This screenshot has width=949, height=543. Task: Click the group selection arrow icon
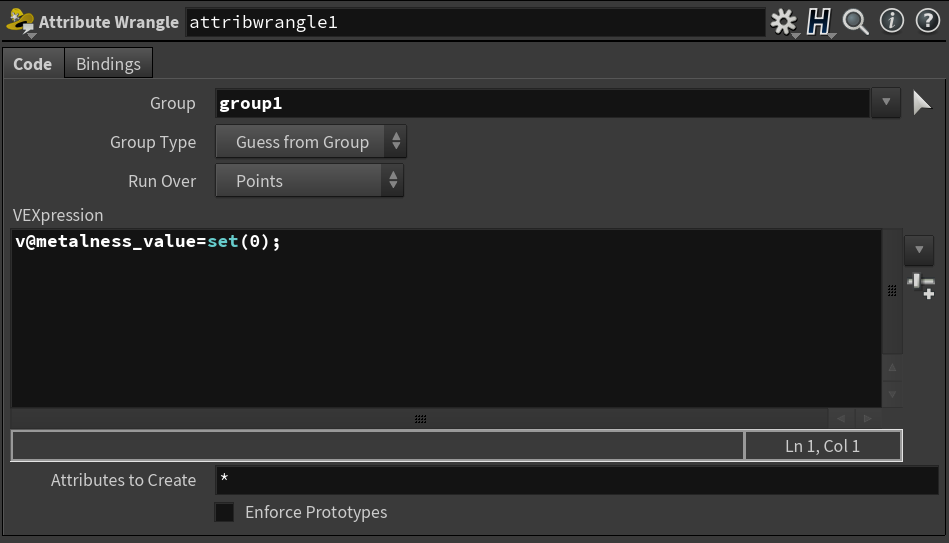(921, 103)
